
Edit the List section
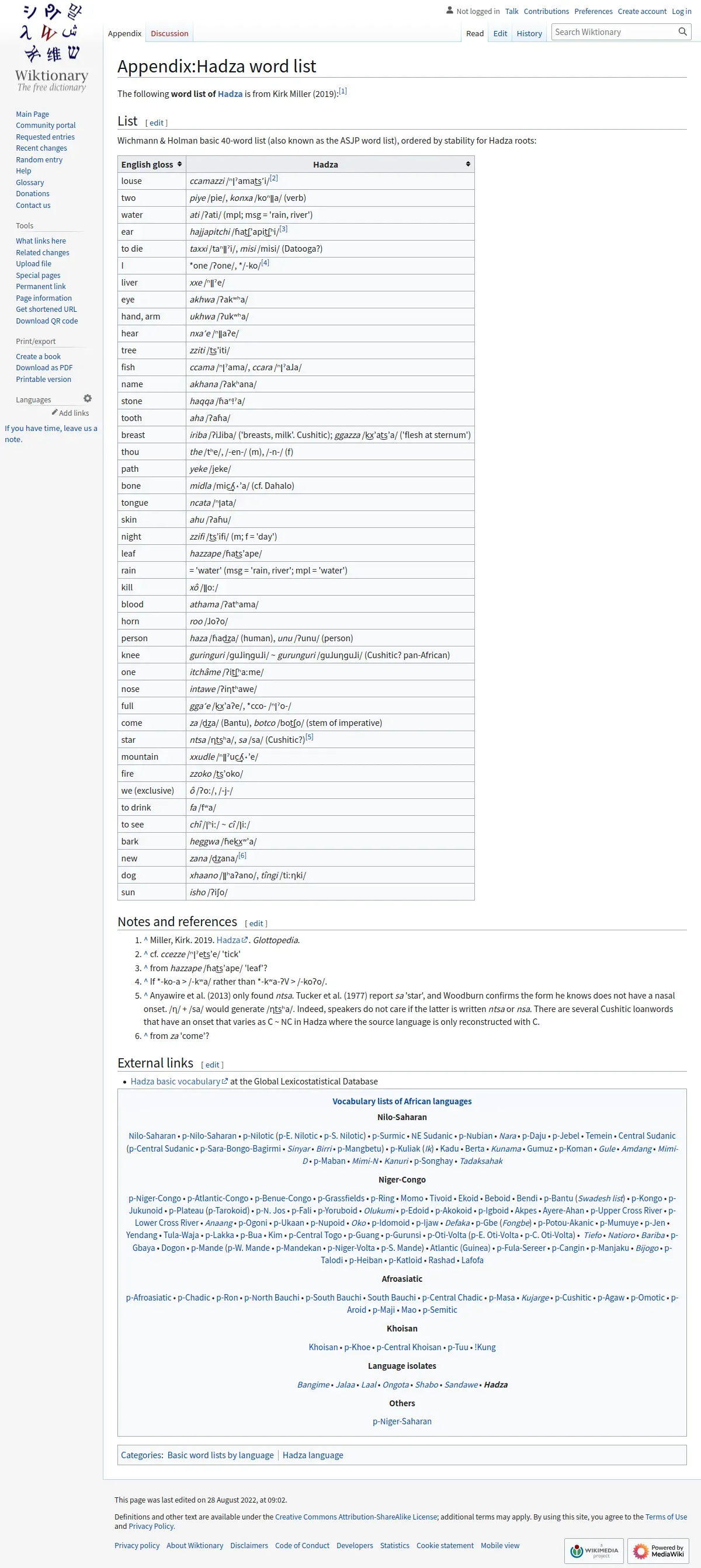(157, 123)
